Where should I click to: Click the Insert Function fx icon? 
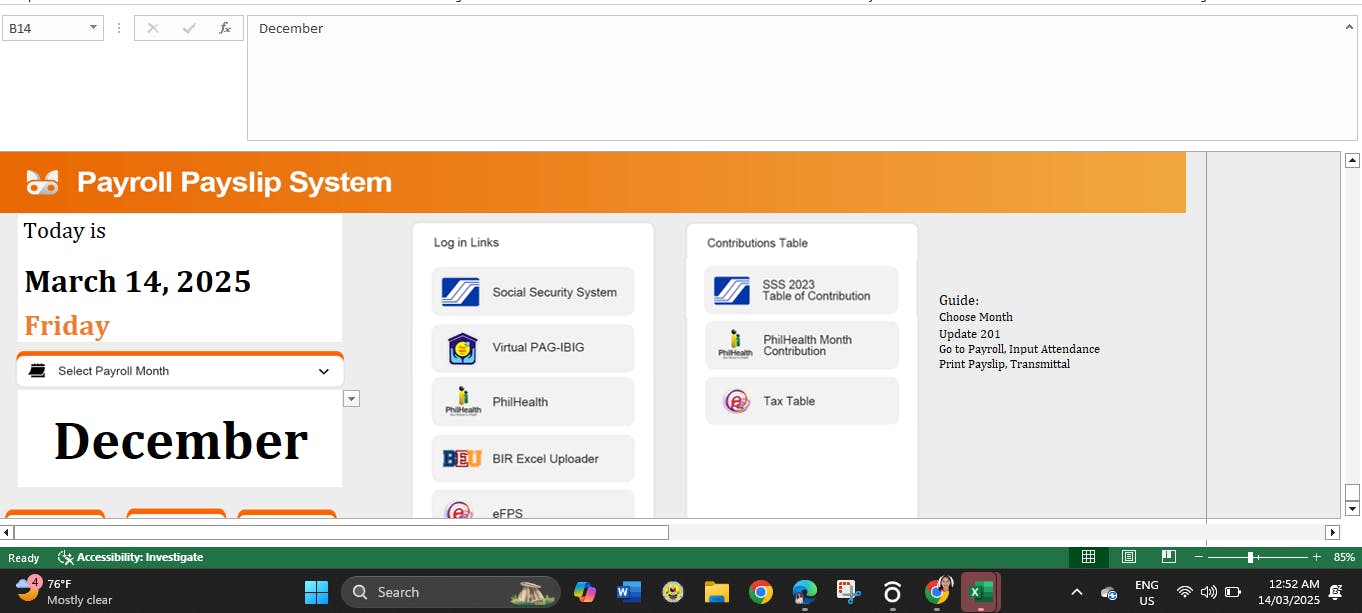tap(225, 28)
